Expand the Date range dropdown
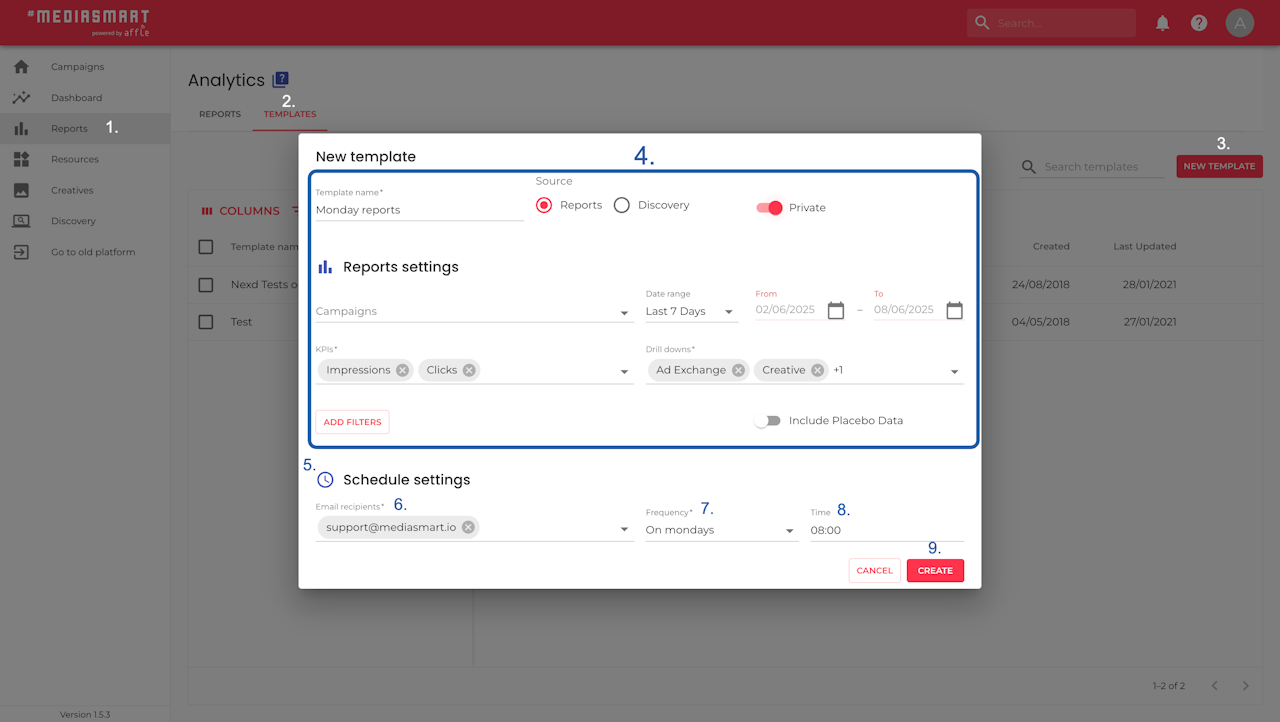1280x722 pixels. [692, 312]
